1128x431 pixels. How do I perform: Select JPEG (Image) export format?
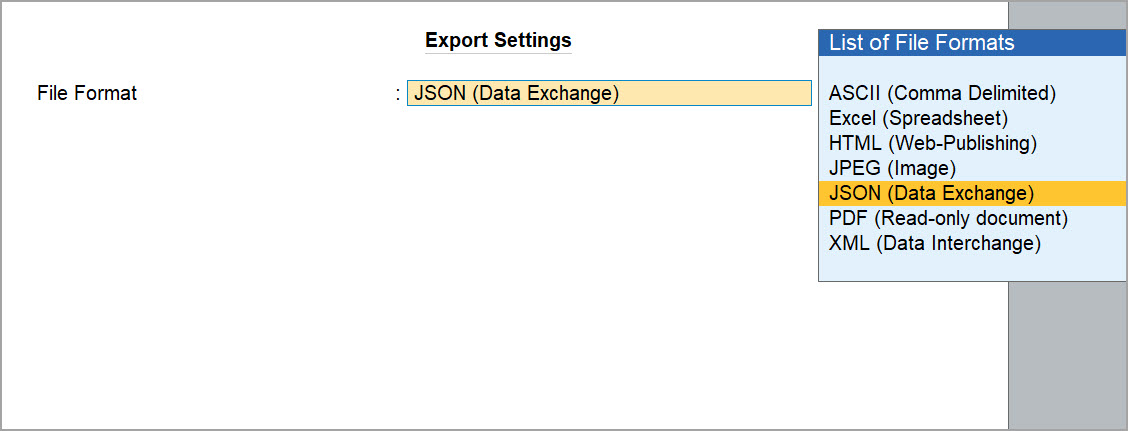(x=892, y=169)
